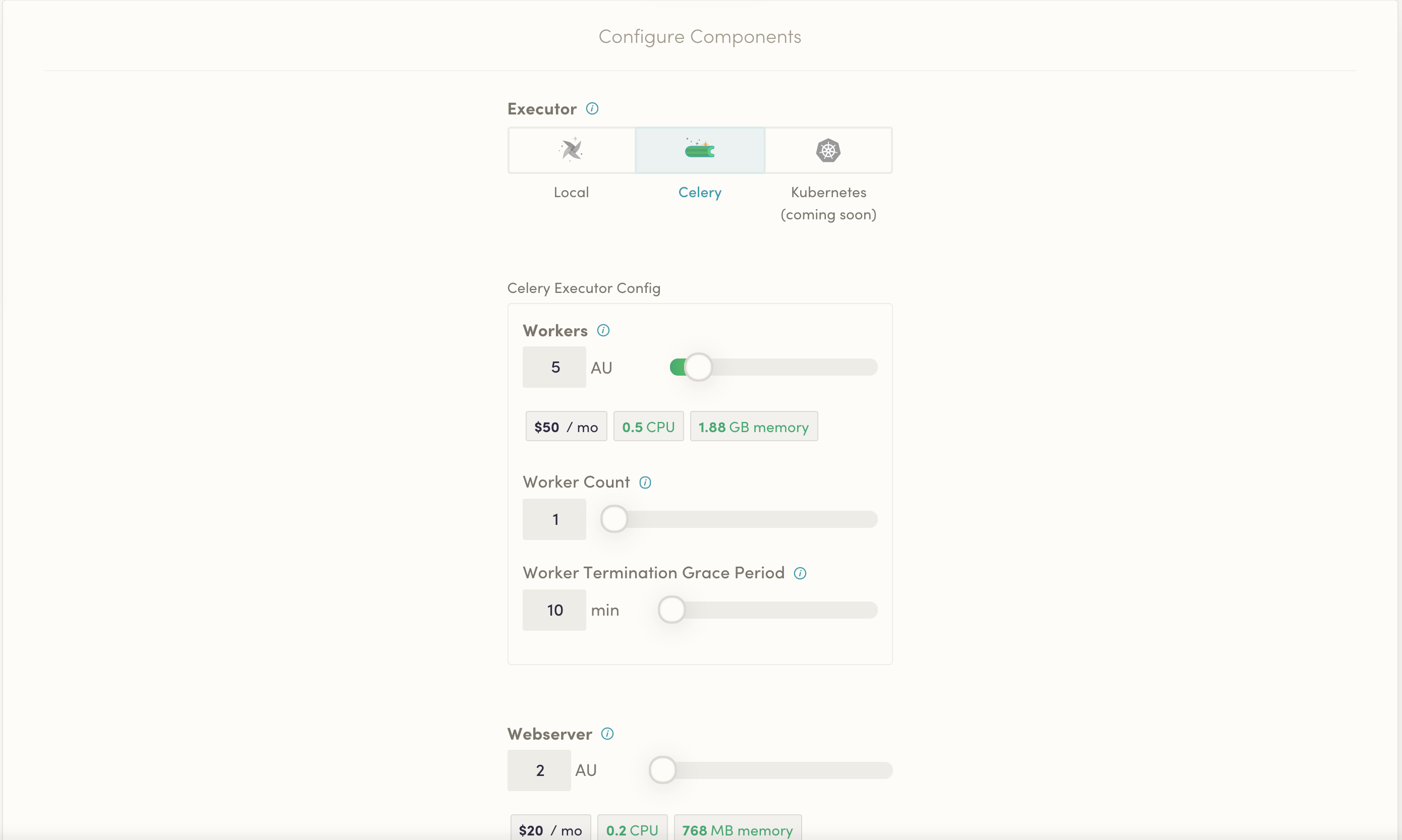The image size is (1402, 840).
Task: Select the Local executor pinwheel icon
Action: 571,150
